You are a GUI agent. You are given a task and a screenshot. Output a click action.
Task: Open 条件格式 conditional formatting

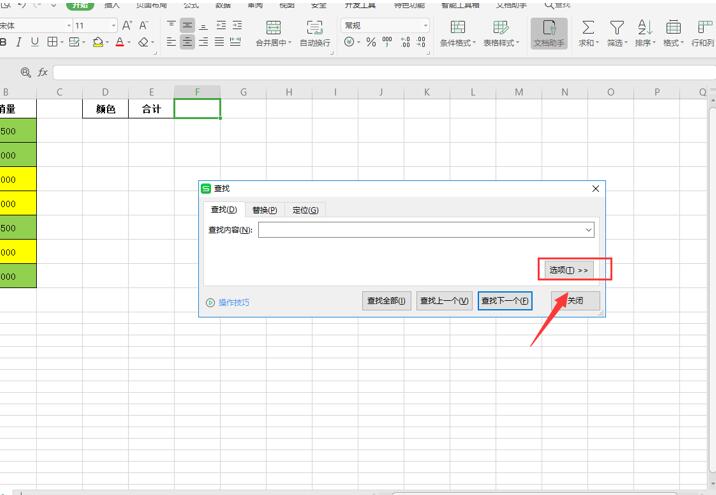click(458, 33)
